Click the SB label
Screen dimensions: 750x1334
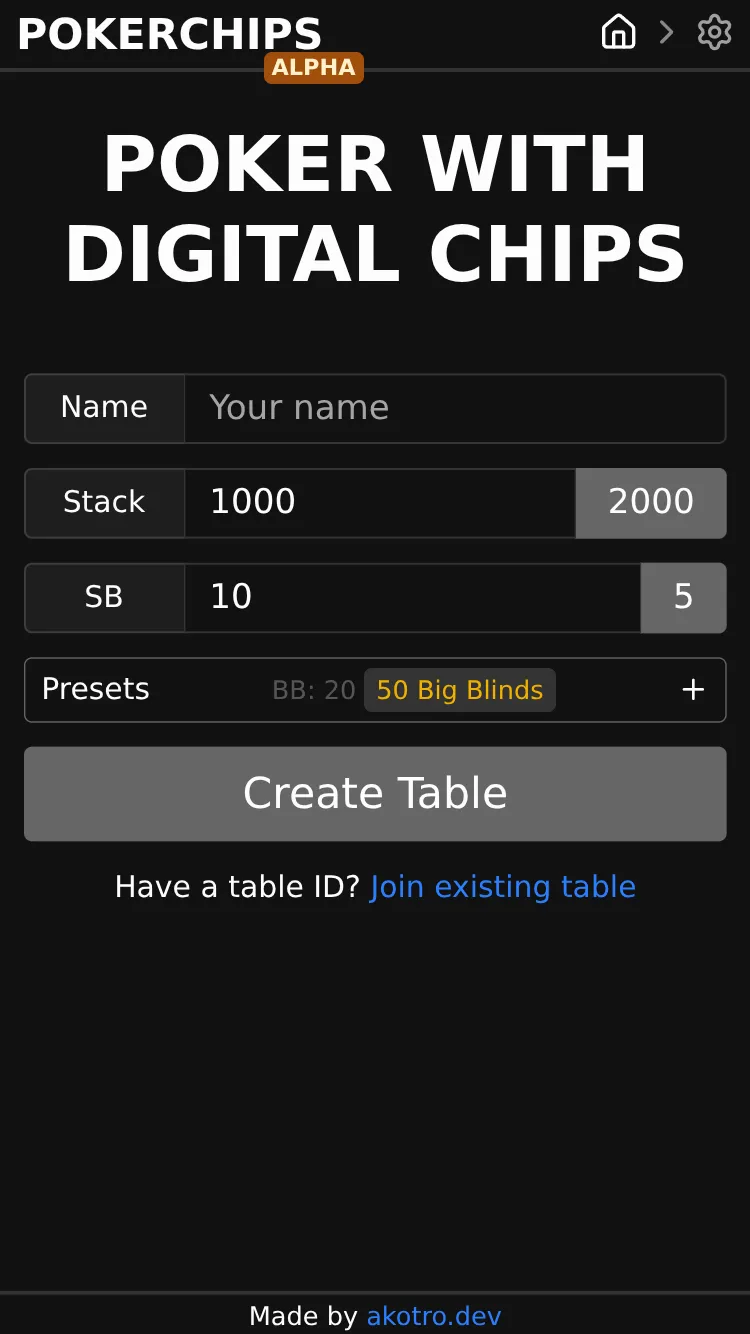coord(103,597)
